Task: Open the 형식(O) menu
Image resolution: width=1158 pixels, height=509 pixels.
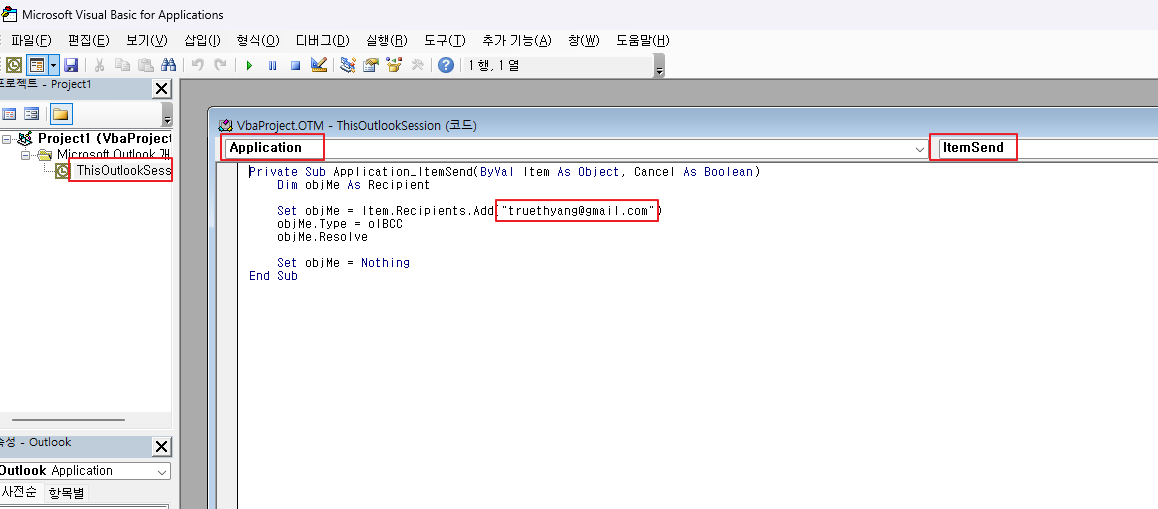Action: (x=258, y=40)
